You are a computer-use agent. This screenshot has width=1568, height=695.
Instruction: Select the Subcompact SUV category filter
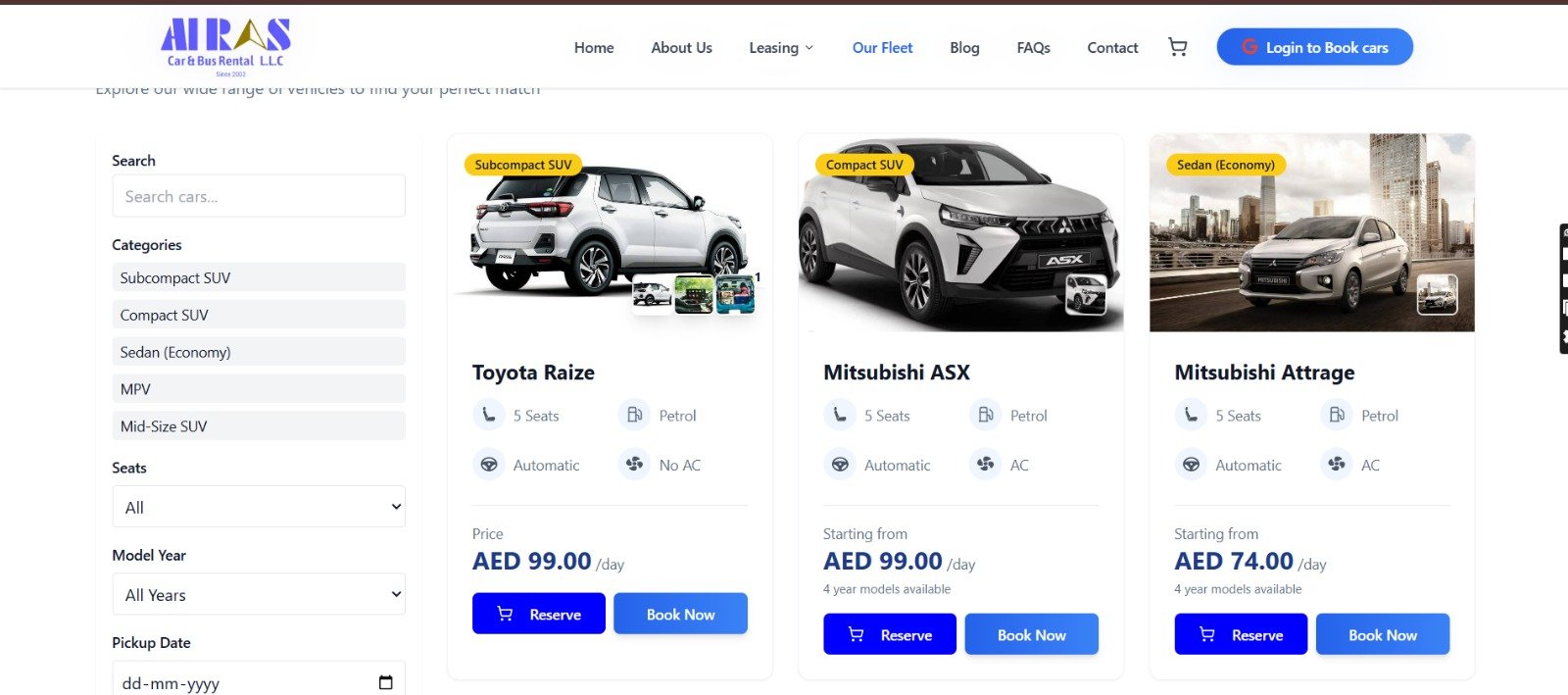pyautogui.click(x=259, y=277)
